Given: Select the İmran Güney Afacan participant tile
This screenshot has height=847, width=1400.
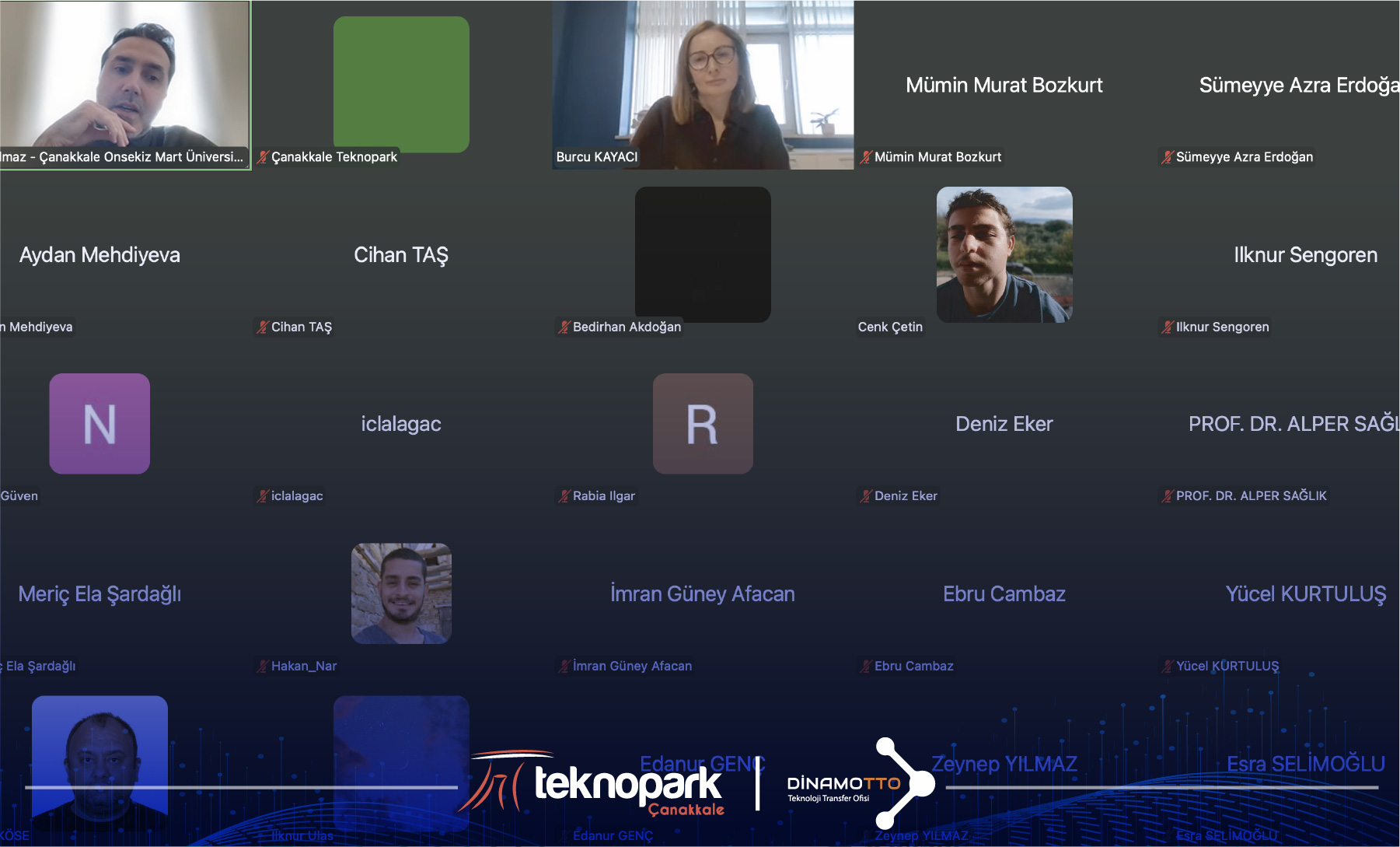Looking at the screenshot, I should coord(702,594).
